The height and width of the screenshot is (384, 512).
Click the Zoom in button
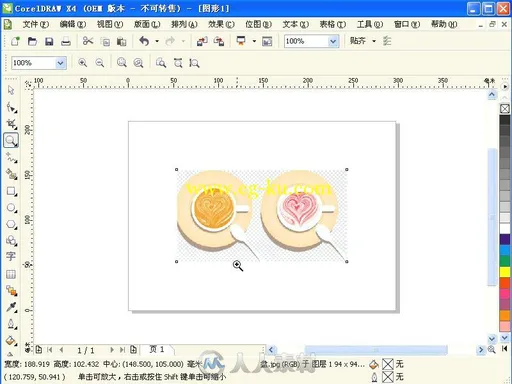[82, 63]
